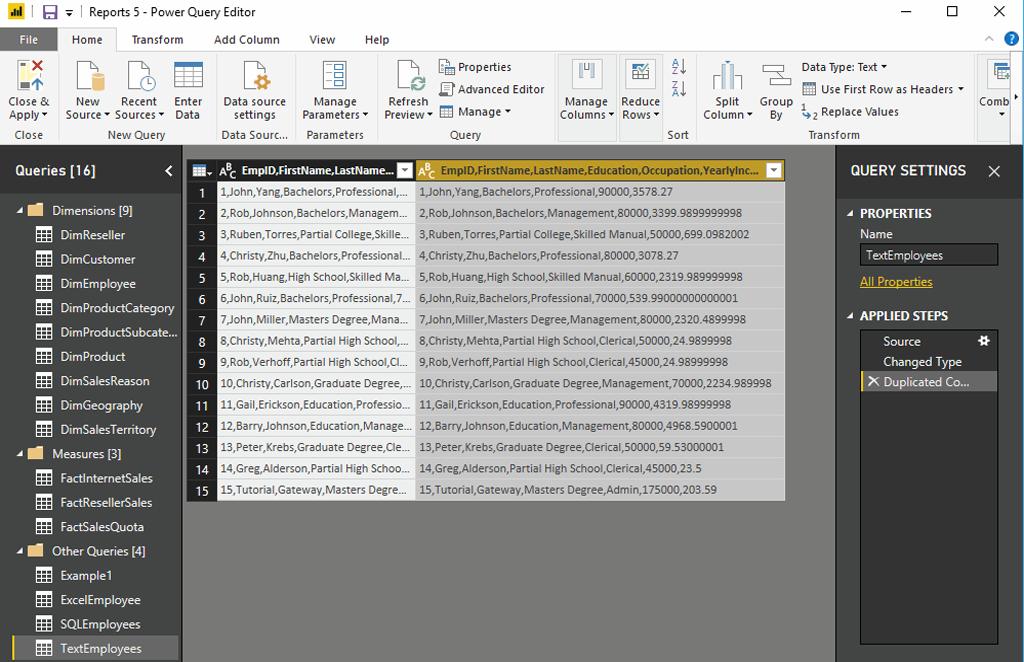This screenshot has height=662, width=1024.
Task: Click the Group By icon
Action: tap(776, 78)
